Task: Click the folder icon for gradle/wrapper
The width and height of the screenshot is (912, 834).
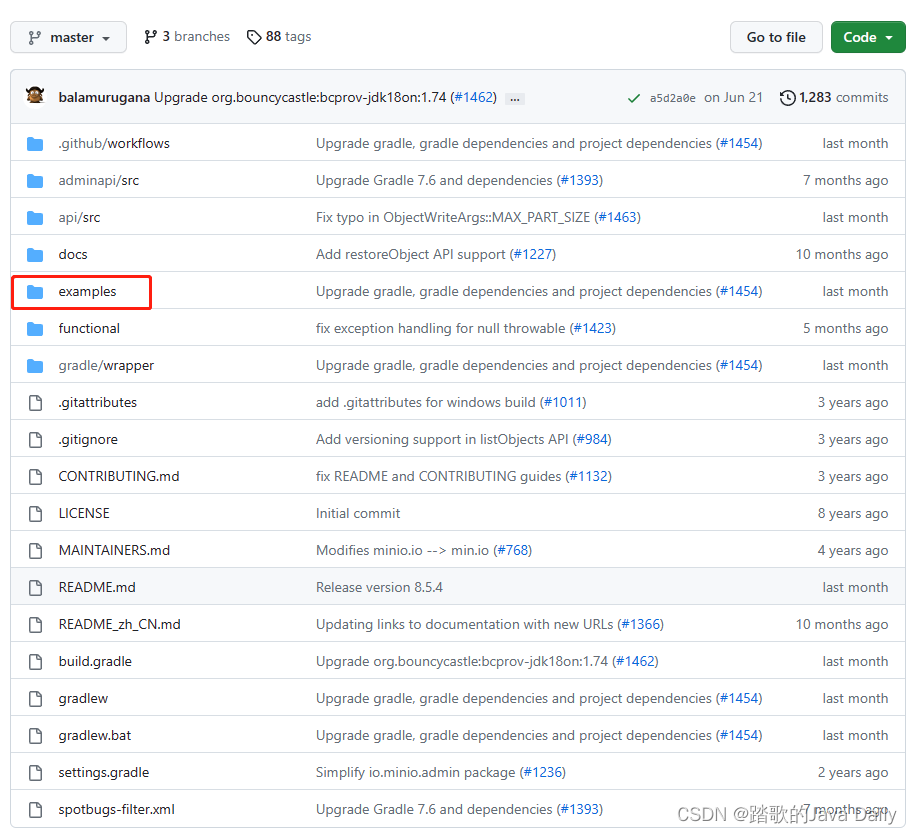Action: click(36, 365)
